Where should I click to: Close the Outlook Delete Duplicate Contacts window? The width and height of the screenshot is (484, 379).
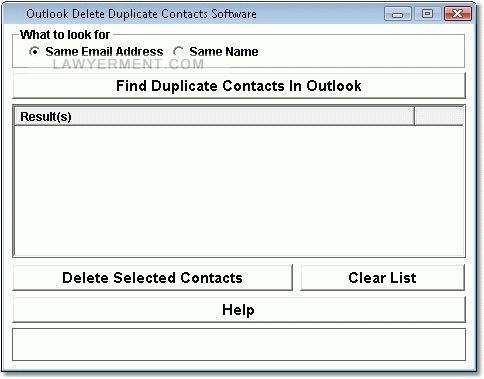pos(458,14)
